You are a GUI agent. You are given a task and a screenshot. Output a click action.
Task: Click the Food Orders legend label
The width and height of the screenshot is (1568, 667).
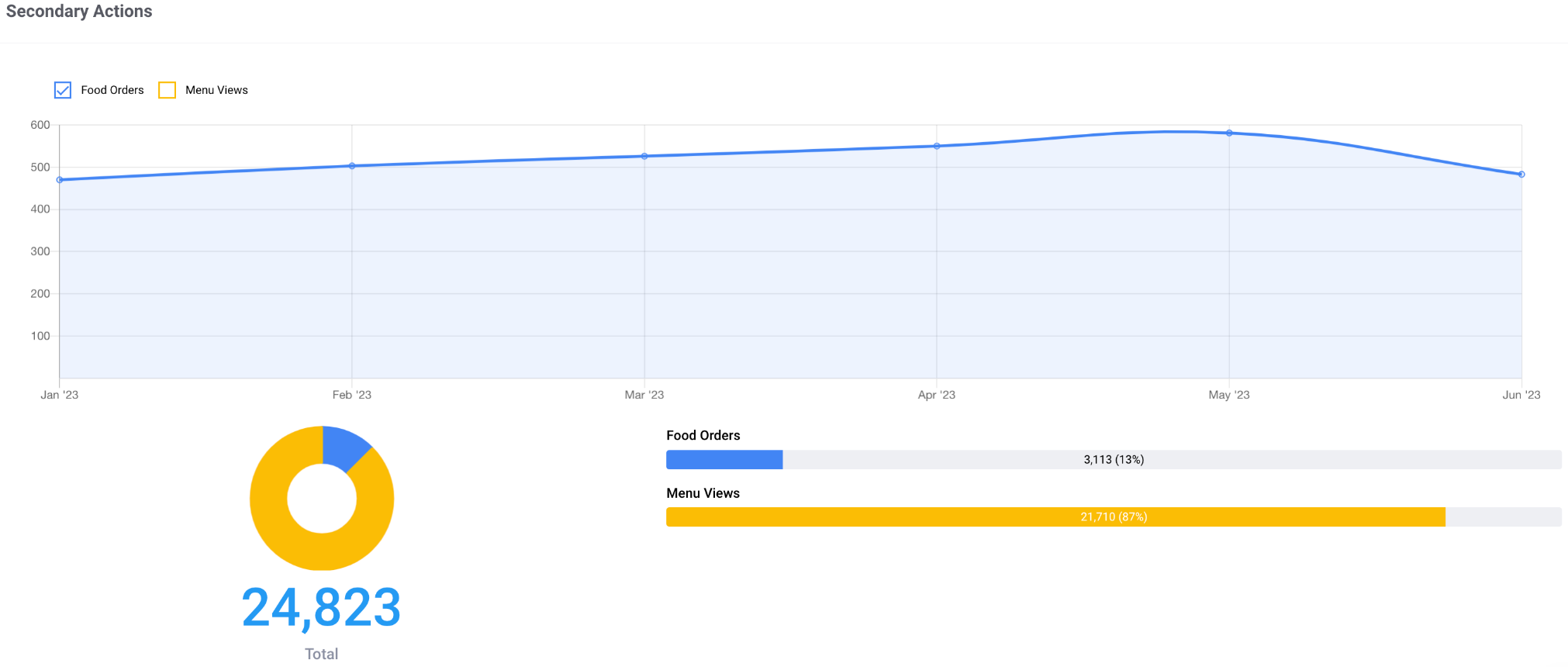112,90
